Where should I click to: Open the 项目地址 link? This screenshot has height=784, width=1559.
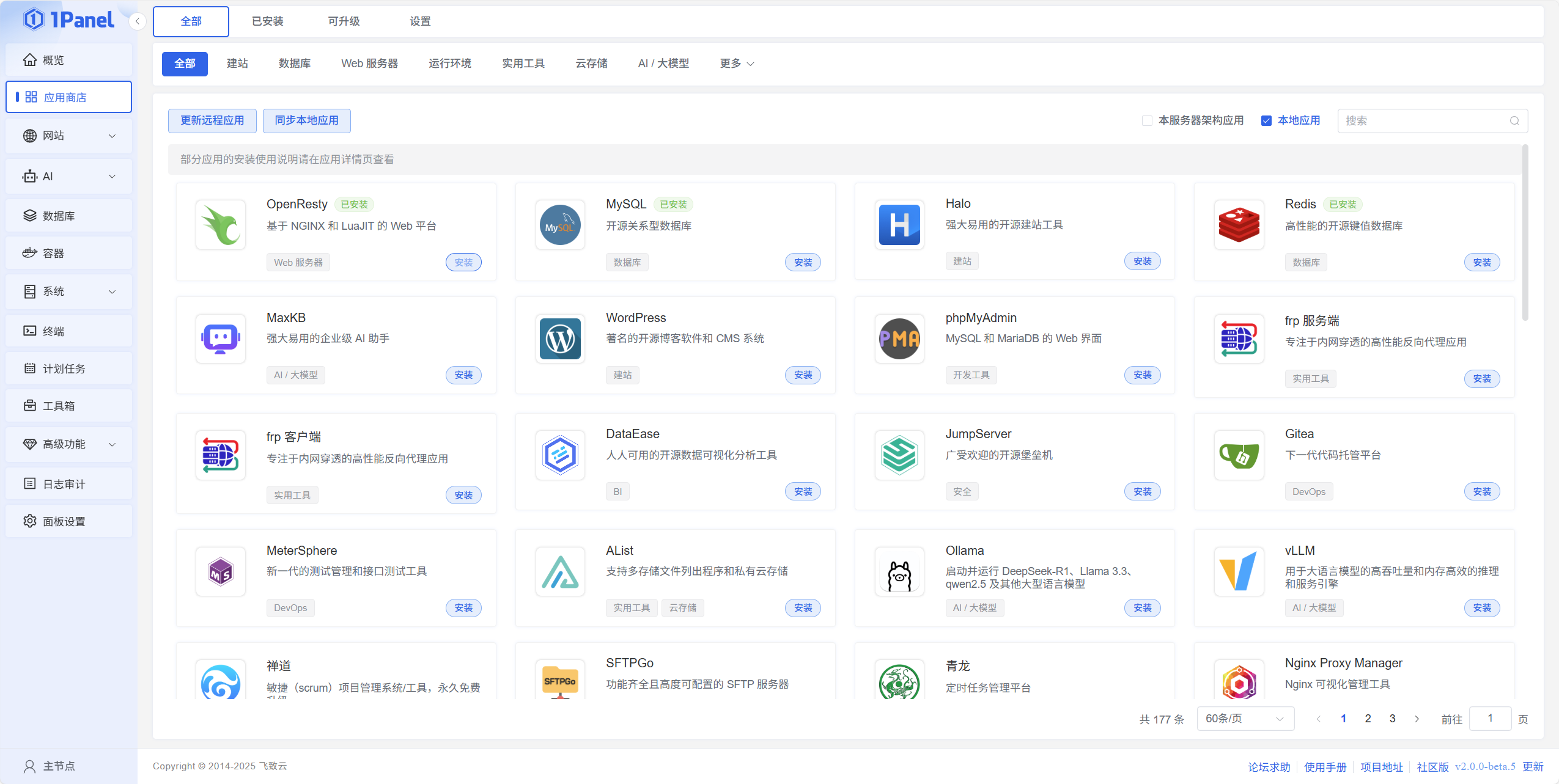[1381, 767]
